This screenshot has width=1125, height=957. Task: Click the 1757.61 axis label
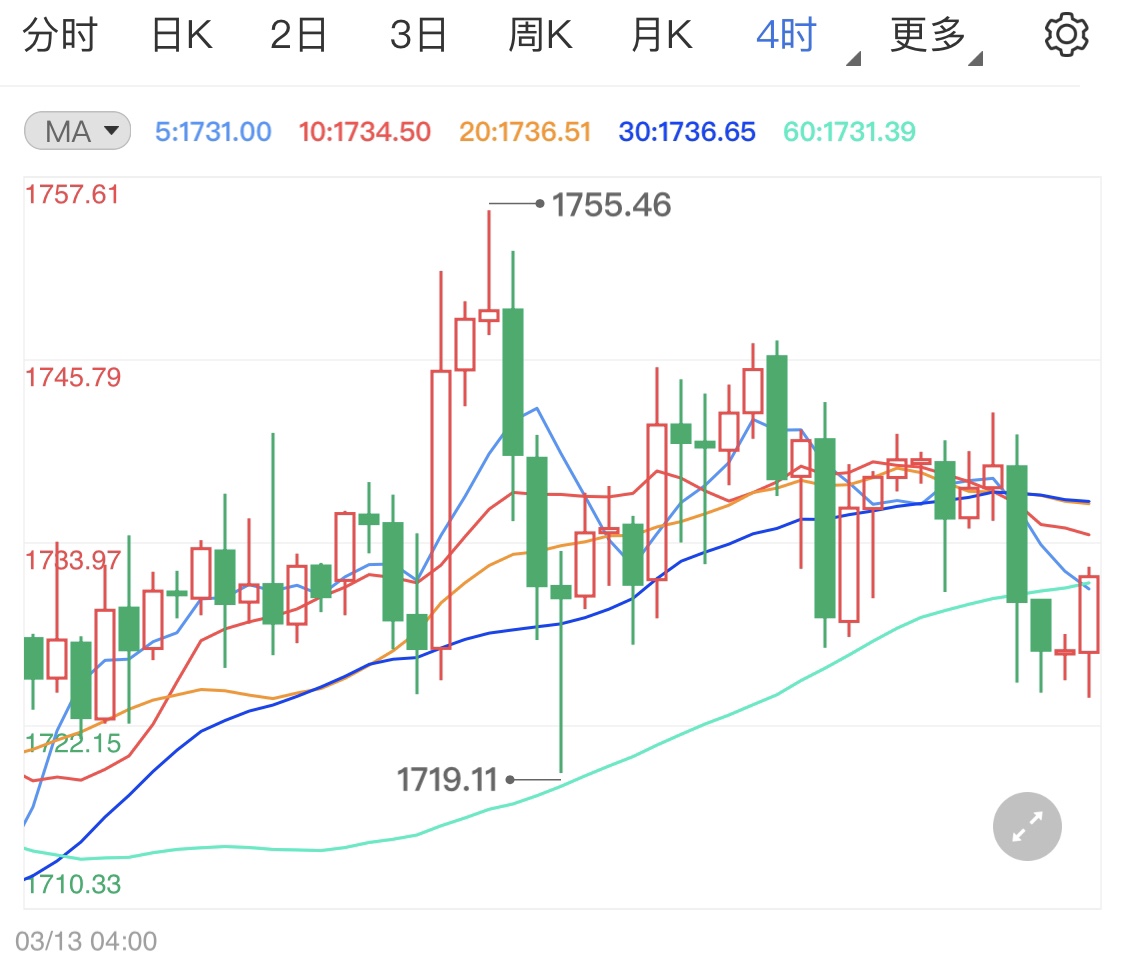(x=72, y=194)
